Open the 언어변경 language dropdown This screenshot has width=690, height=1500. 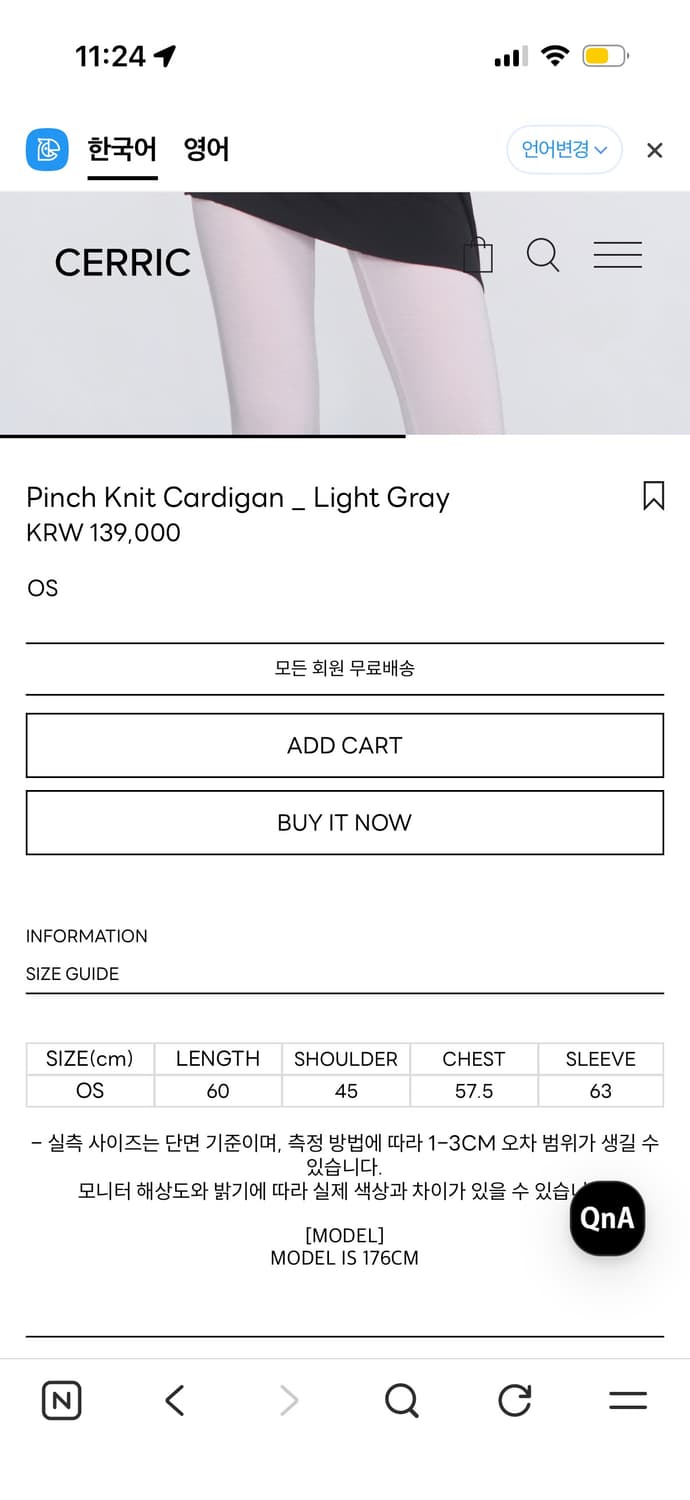click(564, 149)
